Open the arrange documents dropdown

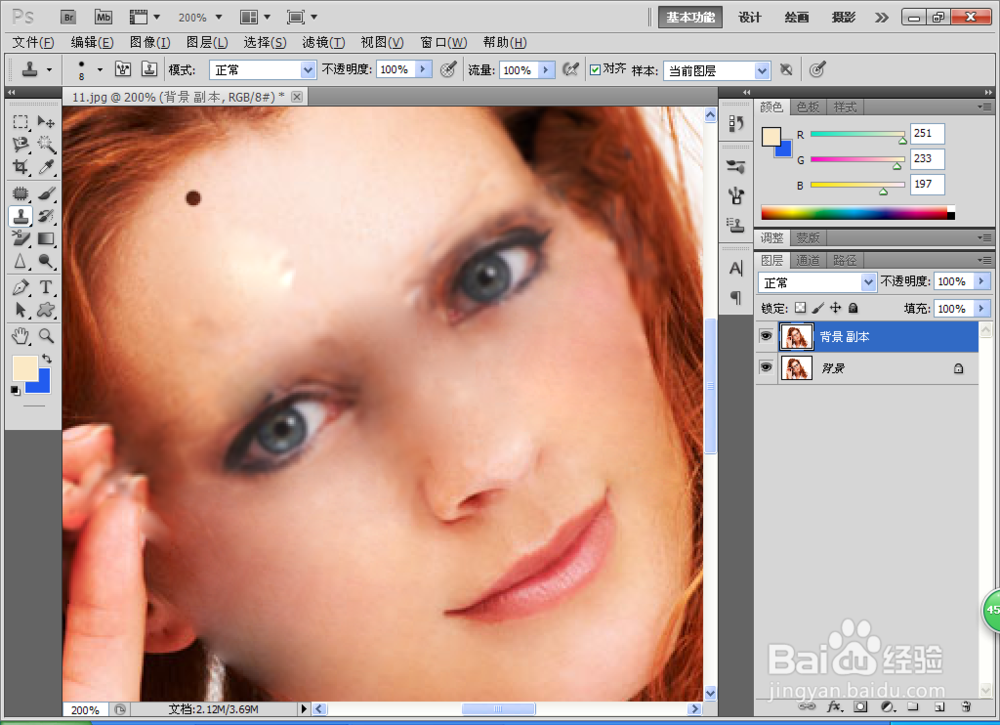click(255, 17)
